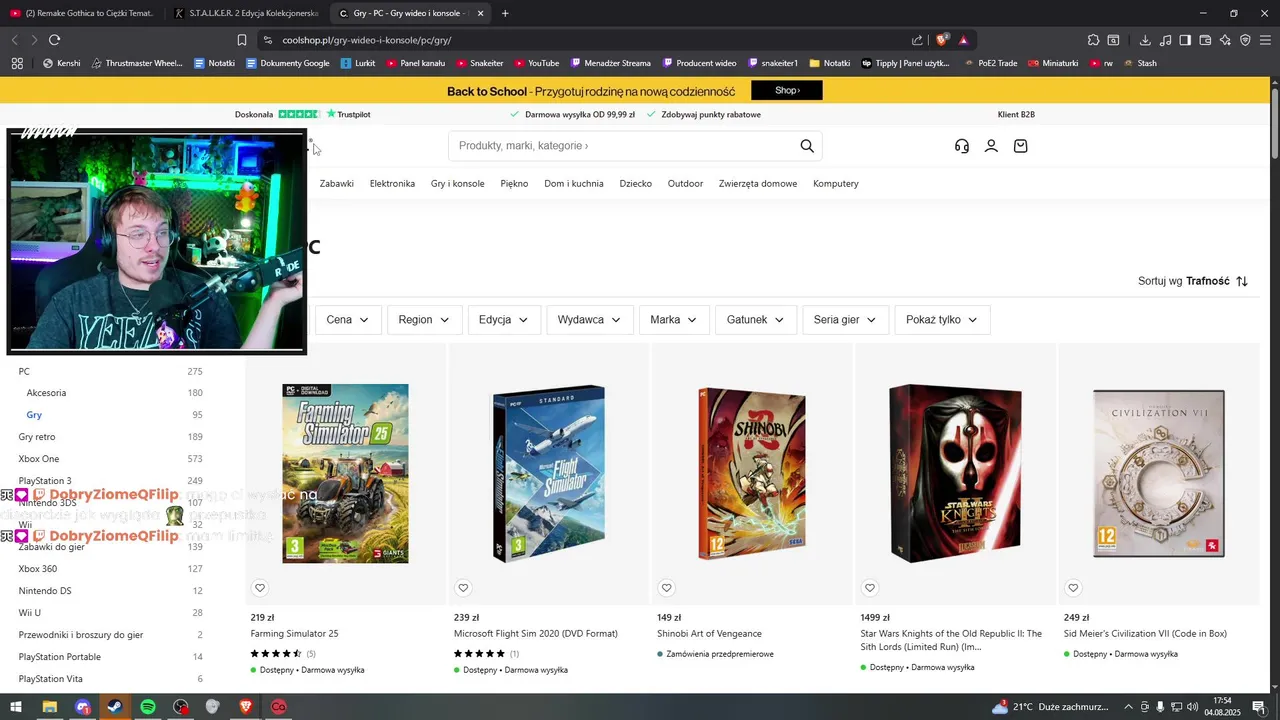
Task: Open Brave Shields lion icon
Action: (x=942, y=40)
